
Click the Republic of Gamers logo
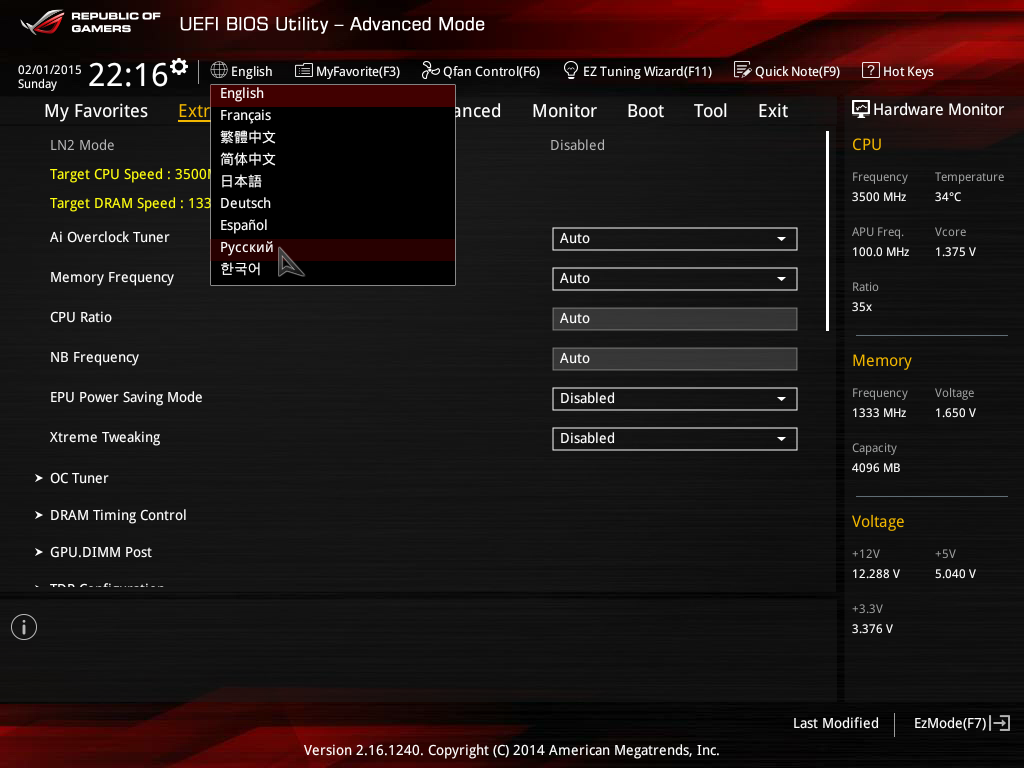(90, 23)
